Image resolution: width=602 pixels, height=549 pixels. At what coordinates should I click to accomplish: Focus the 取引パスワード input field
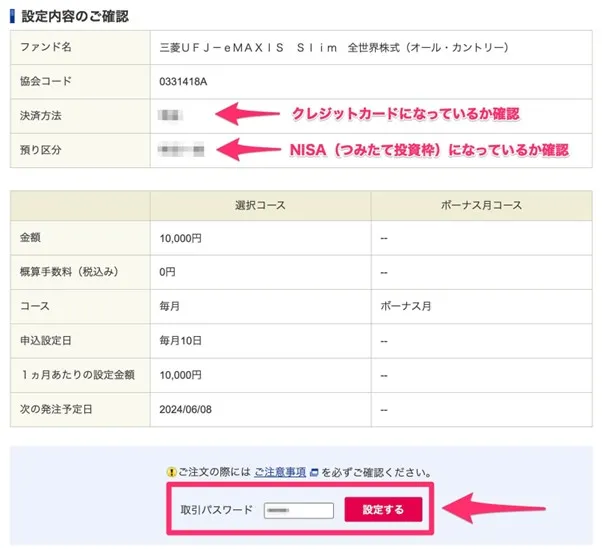coord(299,511)
